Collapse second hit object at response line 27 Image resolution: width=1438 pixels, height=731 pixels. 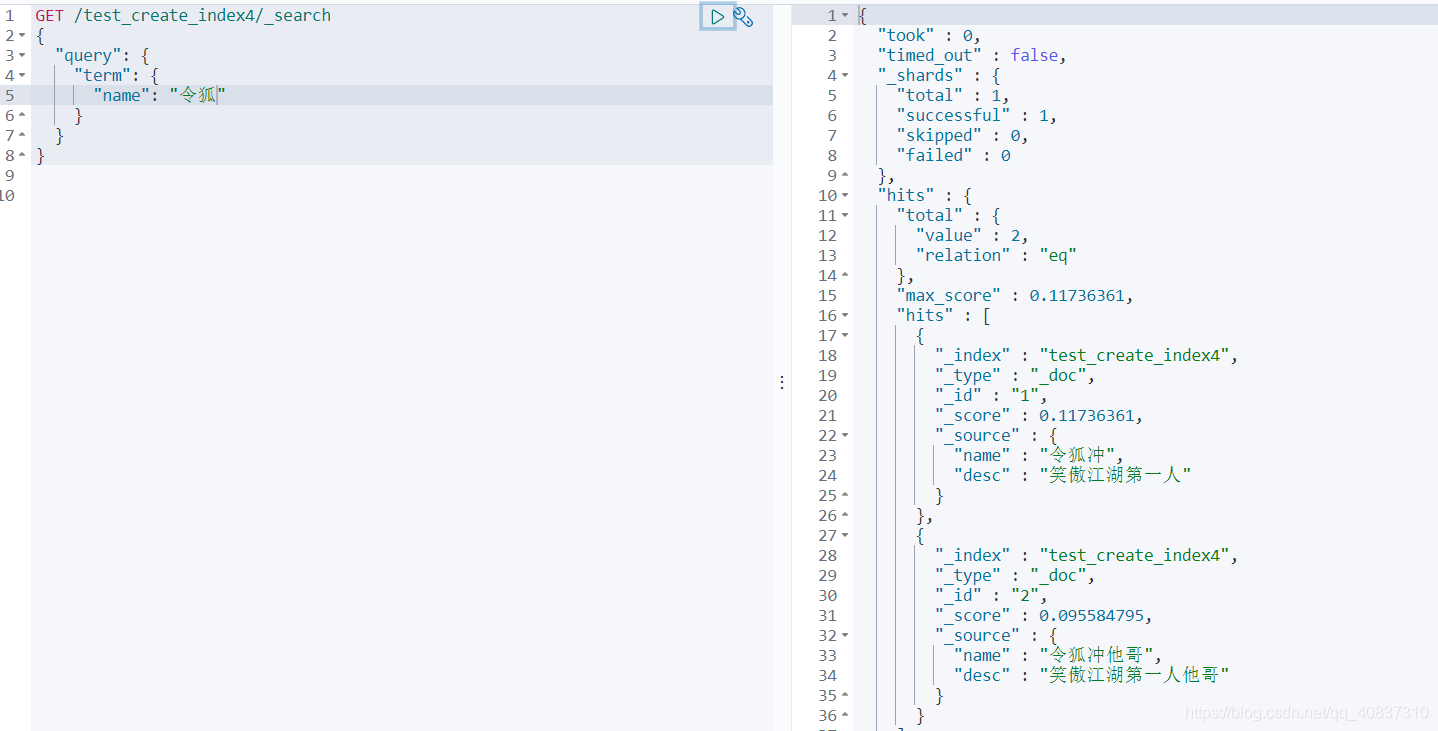point(845,536)
